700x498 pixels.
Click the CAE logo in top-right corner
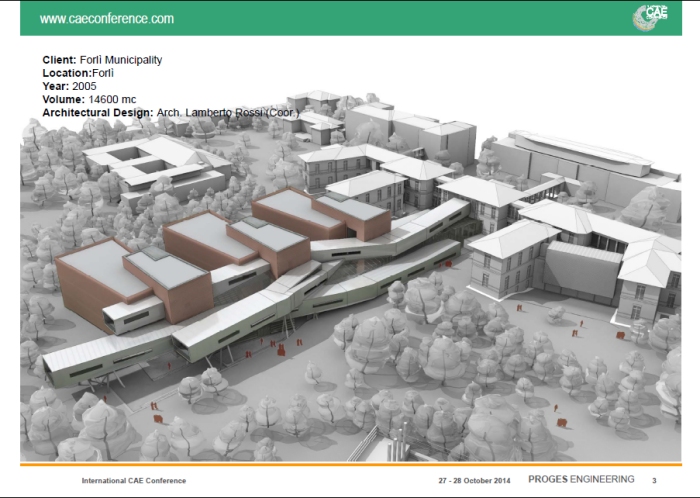coord(651,17)
